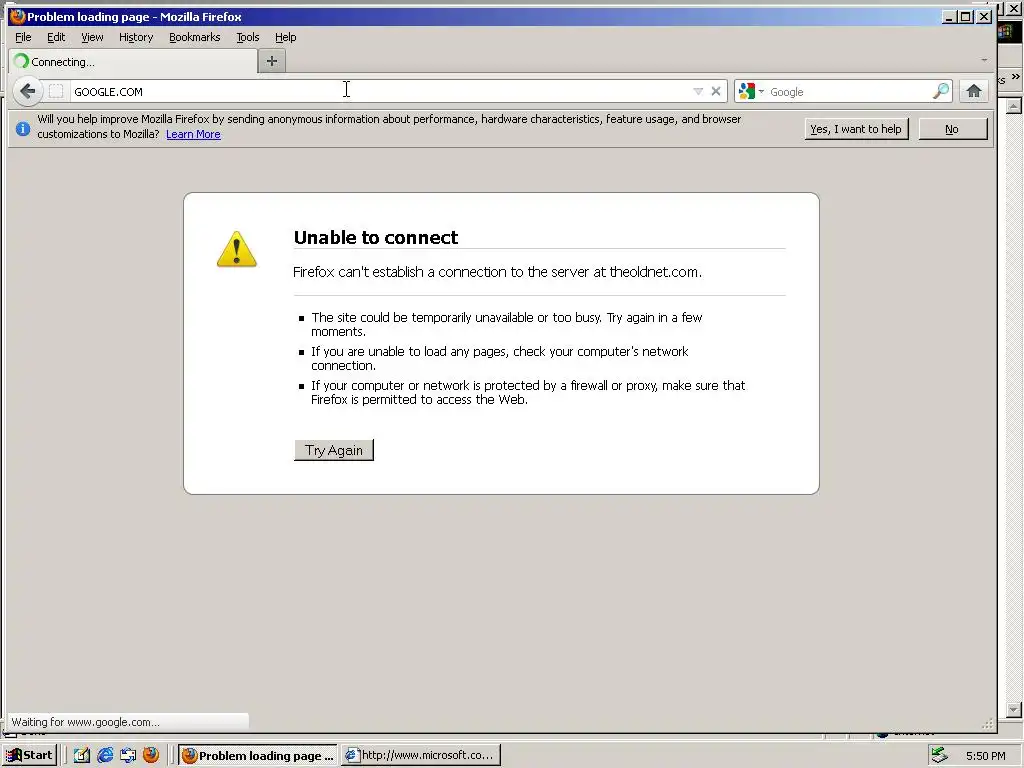Go to the Home page icon
The height and width of the screenshot is (768, 1024).
point(974,91)
